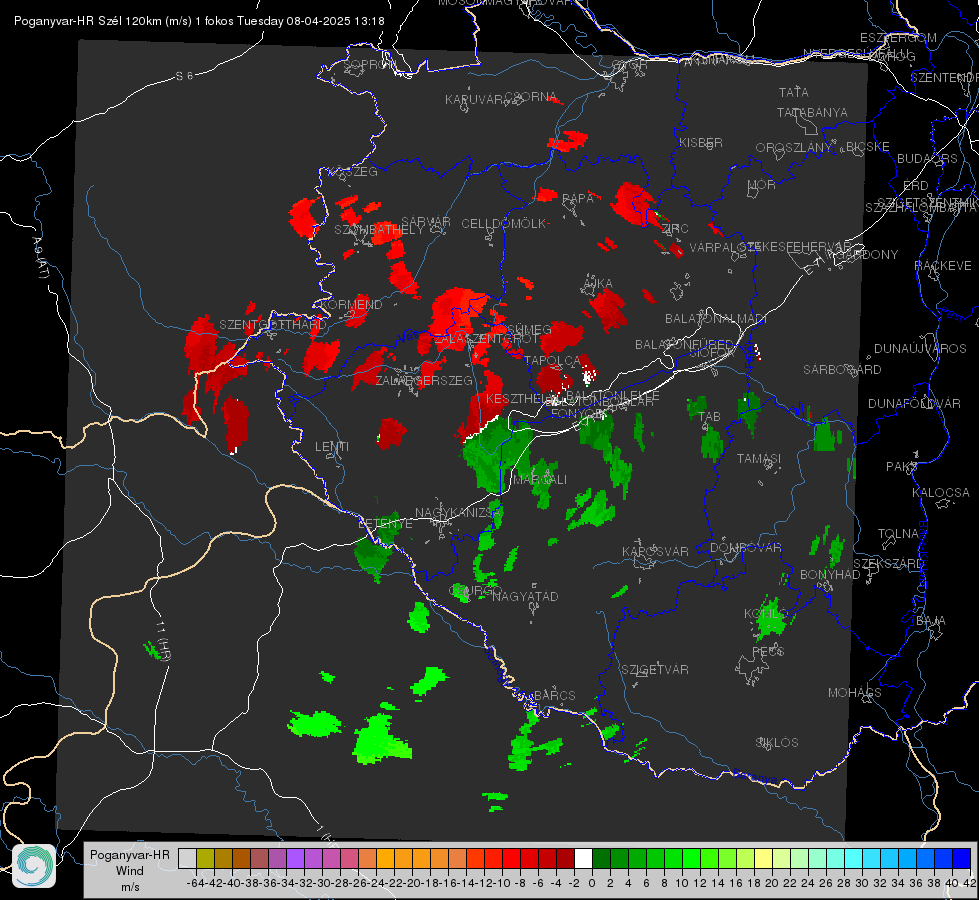The height and width of the screenshot is (900, 979).
Task: Click the 'Poganyvar-HR Wind m/s' legend title
Action: [x=130, y=871]
